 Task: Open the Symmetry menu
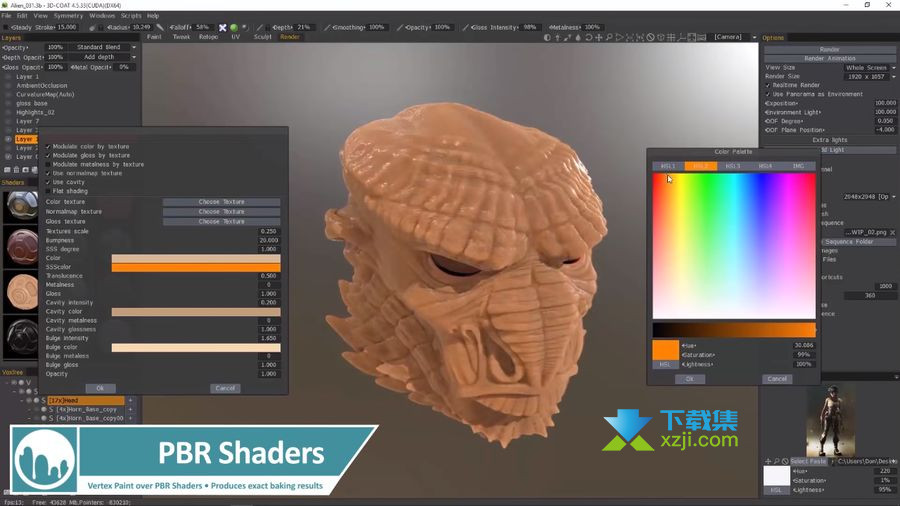[x=68, y=16]
